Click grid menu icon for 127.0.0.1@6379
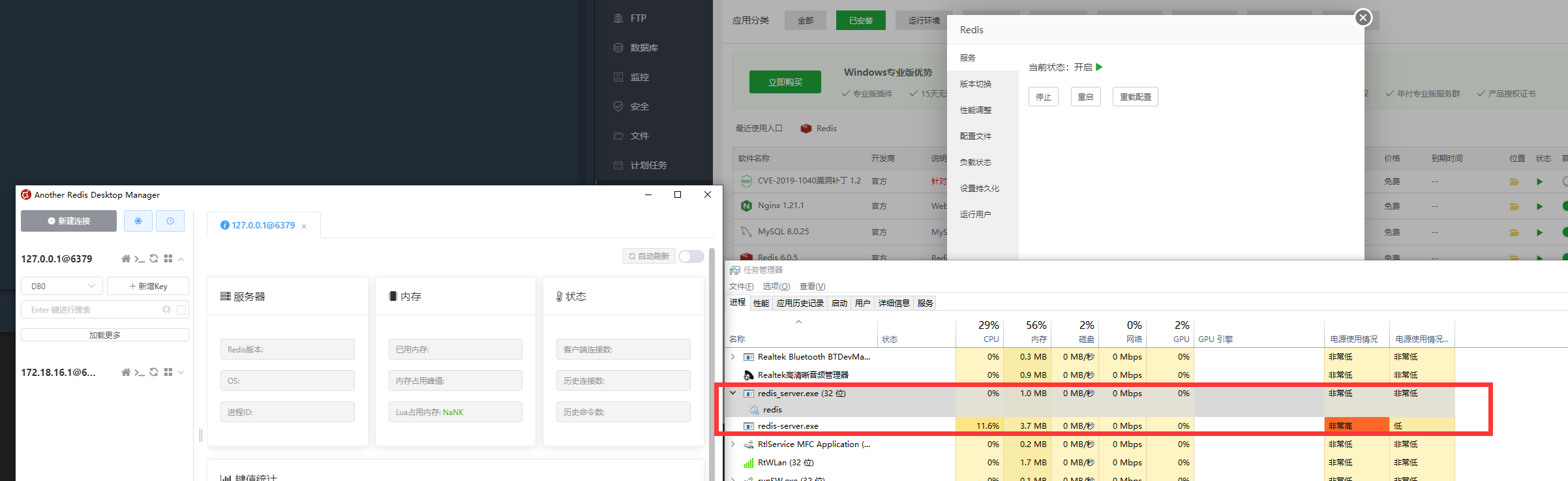This screenshot has width=1568, height=481. [x=168, y=259]
